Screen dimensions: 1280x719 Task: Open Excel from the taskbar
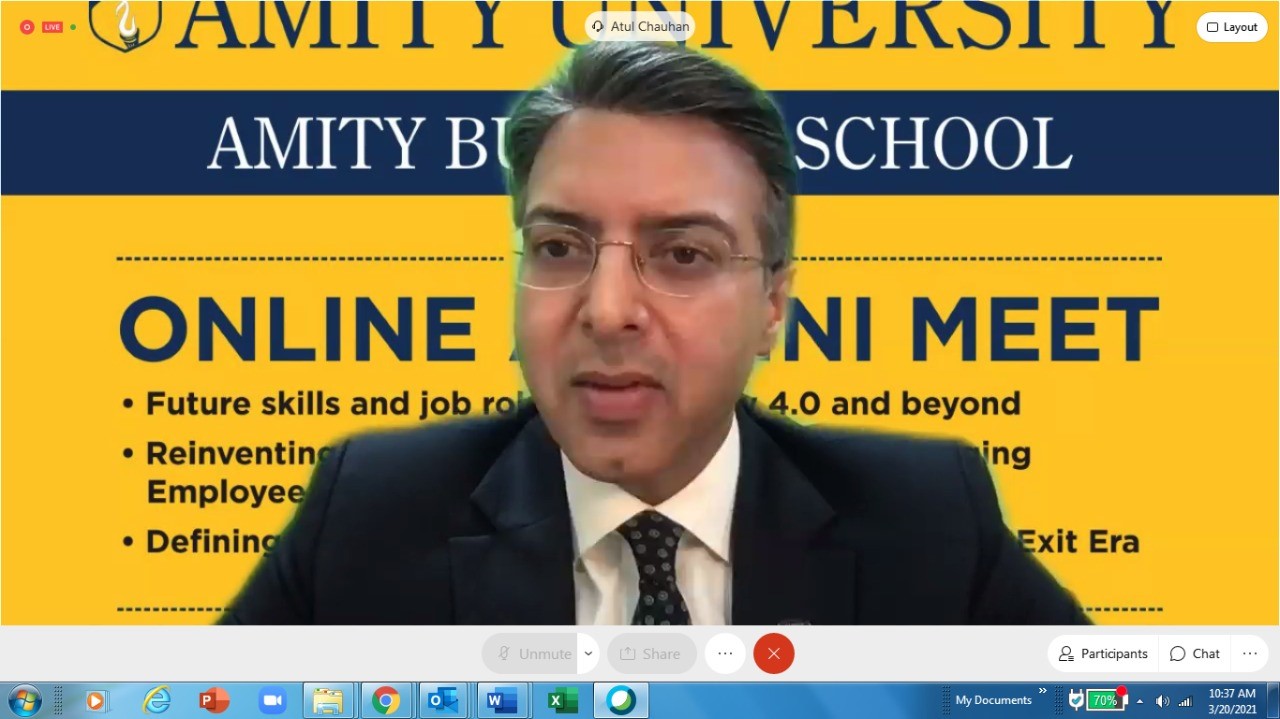(563, 701)
